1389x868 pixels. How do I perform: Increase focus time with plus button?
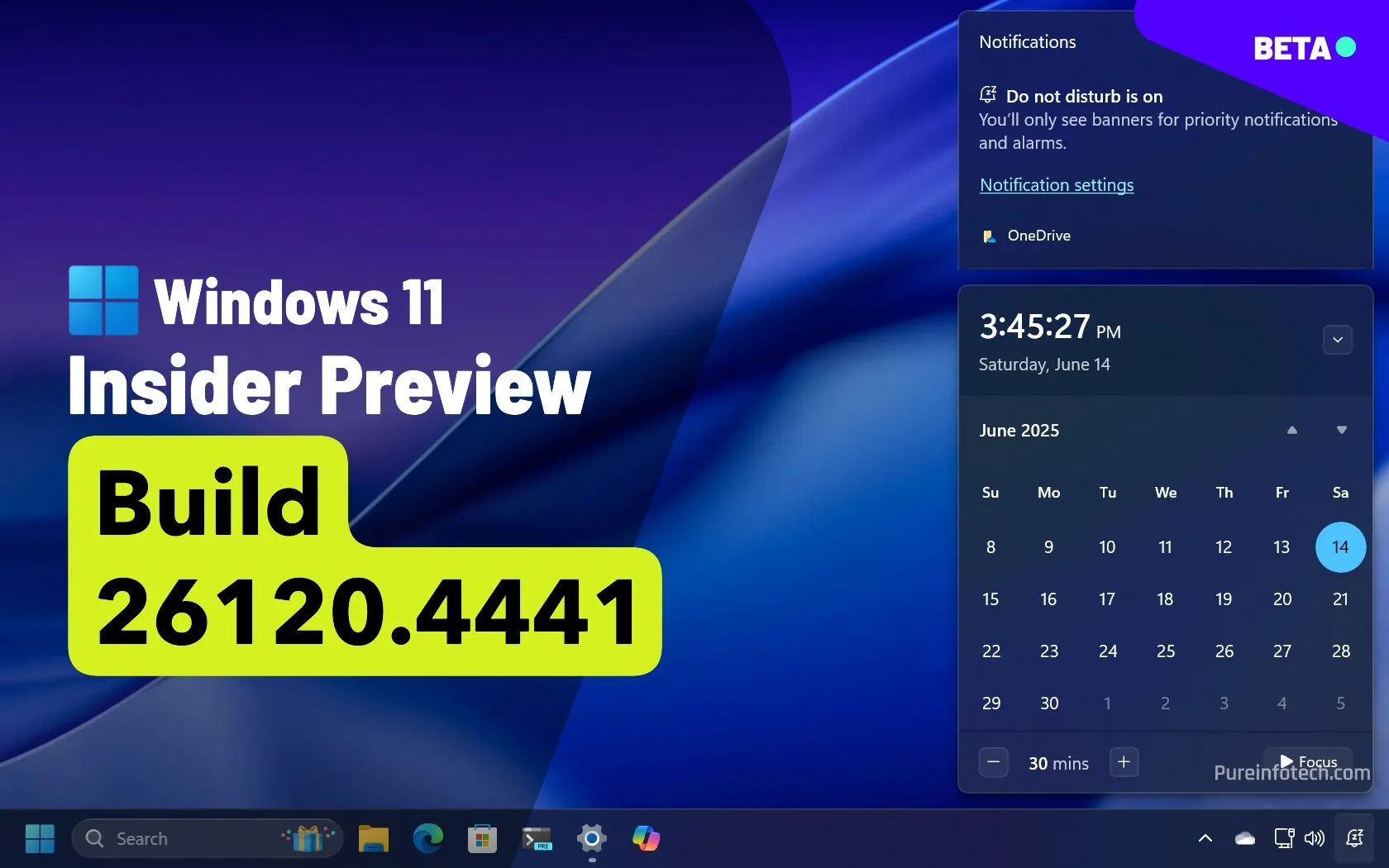1124,762
